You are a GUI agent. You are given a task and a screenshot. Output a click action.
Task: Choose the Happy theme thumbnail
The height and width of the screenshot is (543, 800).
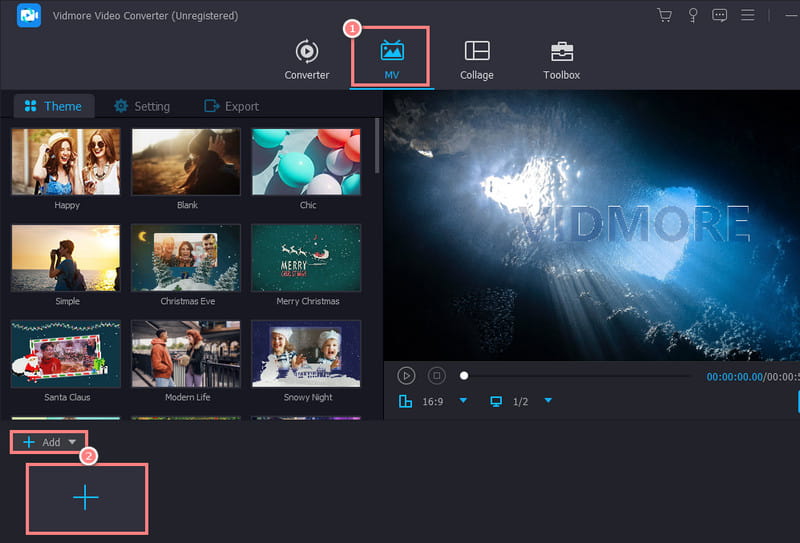[x=66, y=162]
